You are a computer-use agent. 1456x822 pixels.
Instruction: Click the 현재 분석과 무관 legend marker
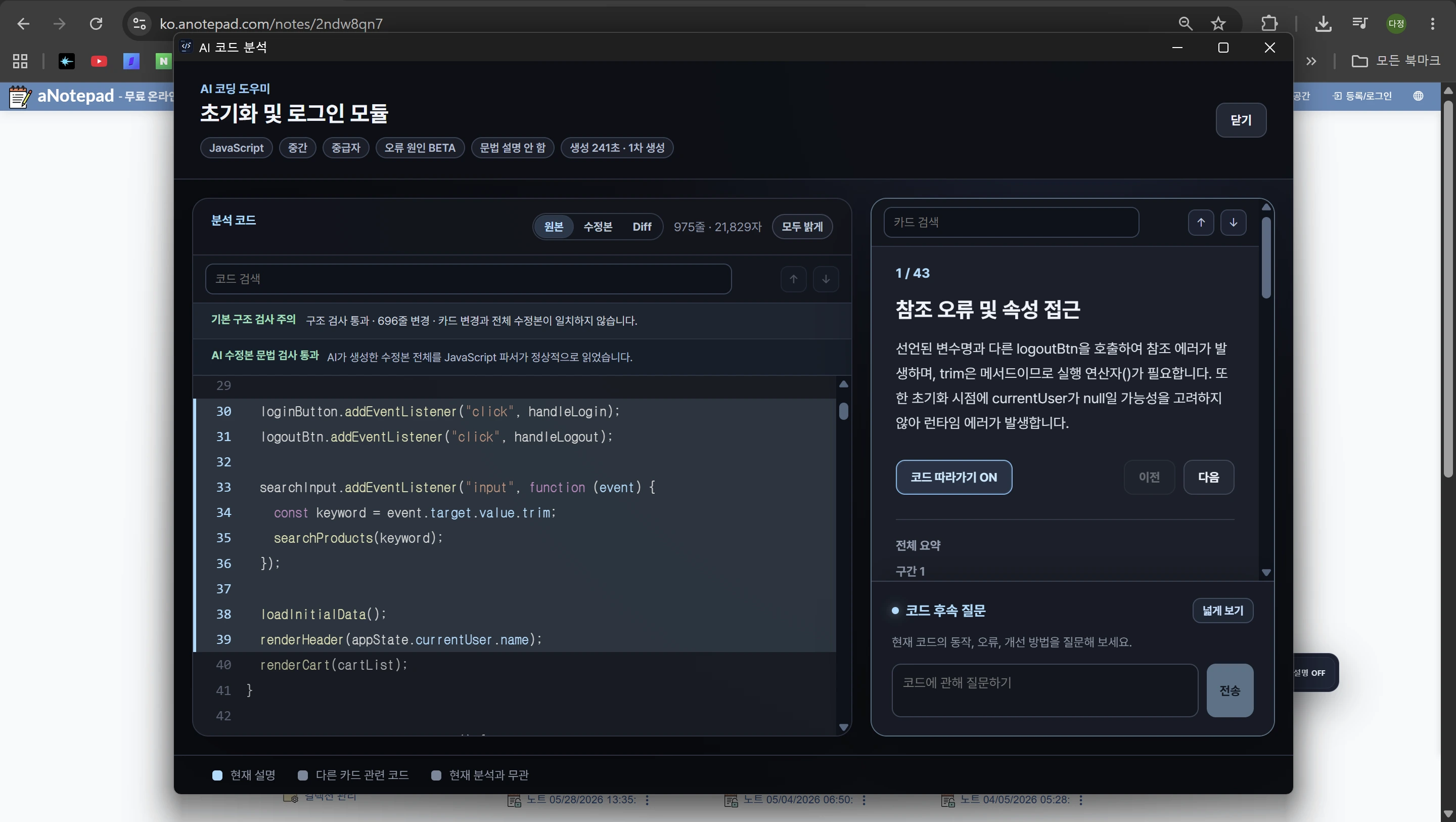[436, 775]
